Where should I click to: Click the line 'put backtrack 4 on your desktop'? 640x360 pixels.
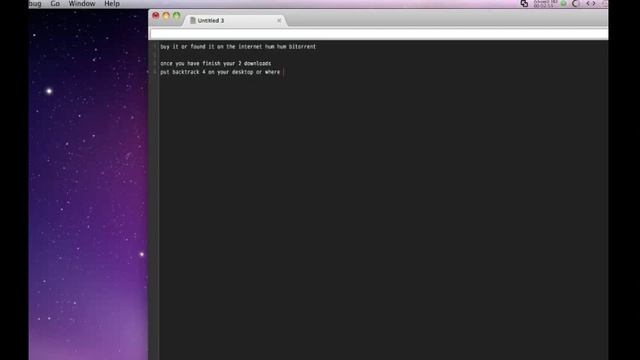pyautogui.click(x=220, y=72)
